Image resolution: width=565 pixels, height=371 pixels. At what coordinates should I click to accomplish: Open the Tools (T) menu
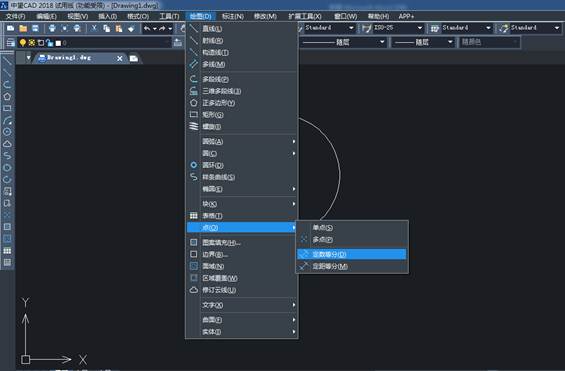[169, 16]
